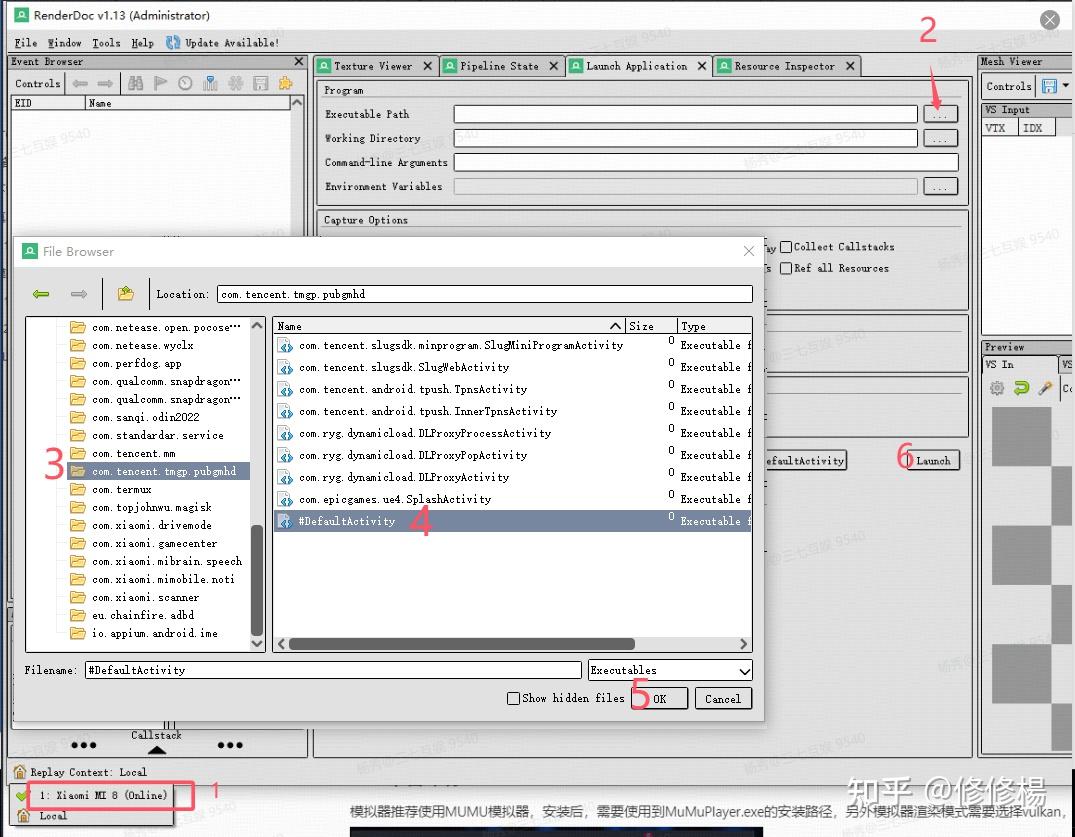Enable the Collect Callstacks checkbox
Viewport: 1075px width, 837px height.
pos(786,246)
